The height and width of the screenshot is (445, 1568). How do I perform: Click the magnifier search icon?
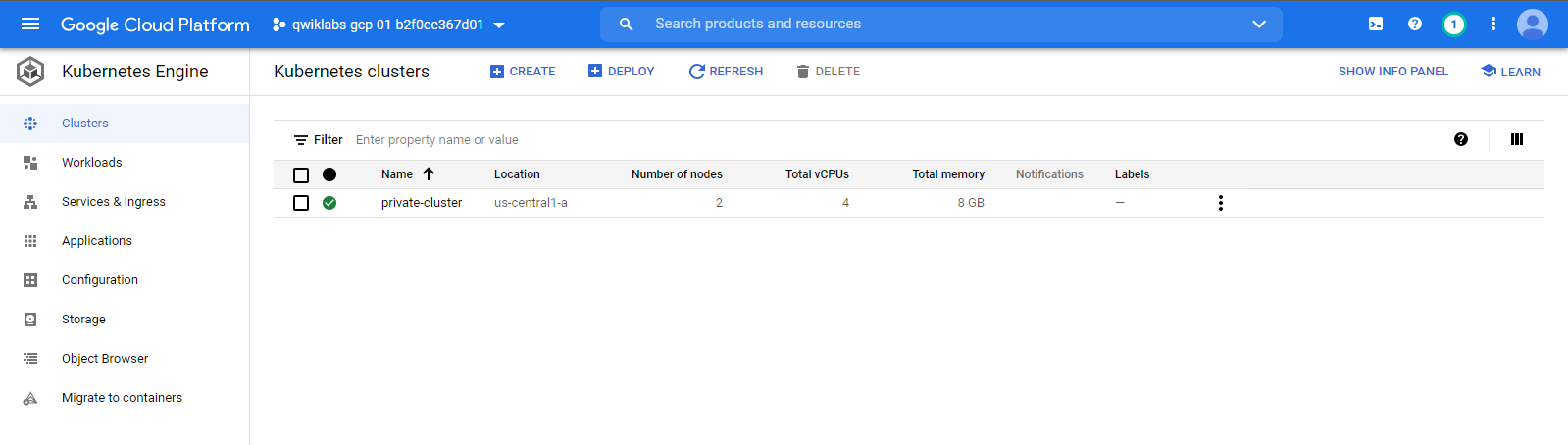(627, 25)
